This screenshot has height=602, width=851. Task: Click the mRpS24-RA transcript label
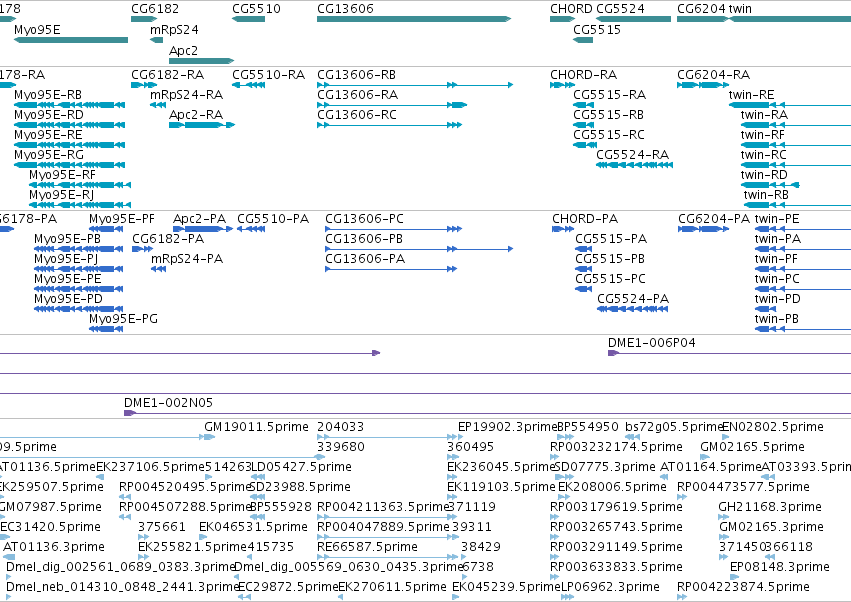pyautogui.click(x=187, y=94)
